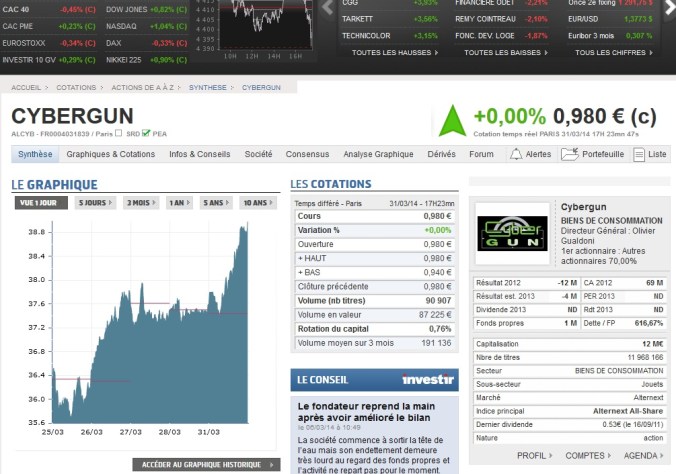Viewport: 676px width, 474px height.
Task: Select the 1 AN chart range
Action: pyautogui.click(x=179, y=203)
